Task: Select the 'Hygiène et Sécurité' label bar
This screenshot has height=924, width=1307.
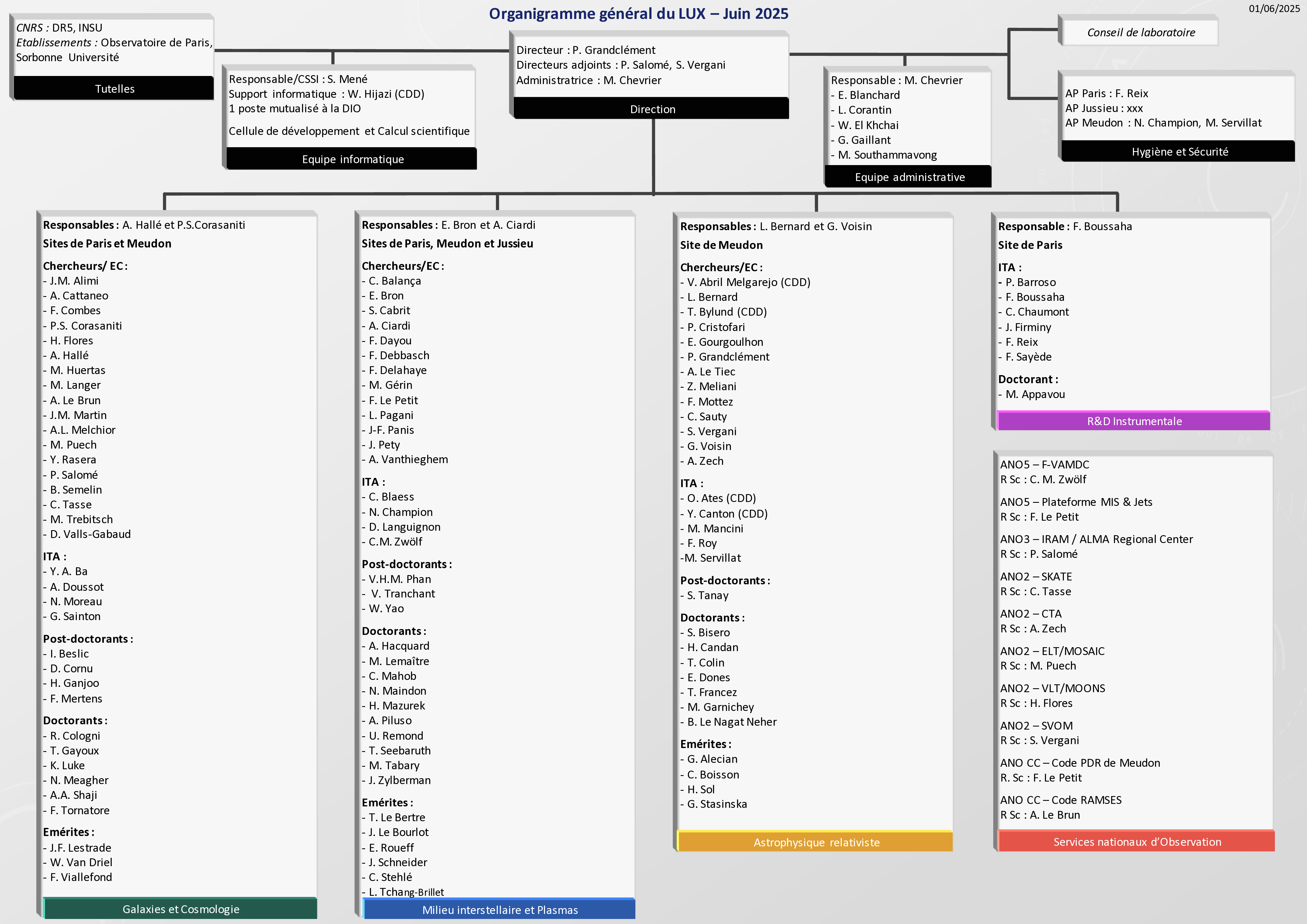Action: [1178, 151]
